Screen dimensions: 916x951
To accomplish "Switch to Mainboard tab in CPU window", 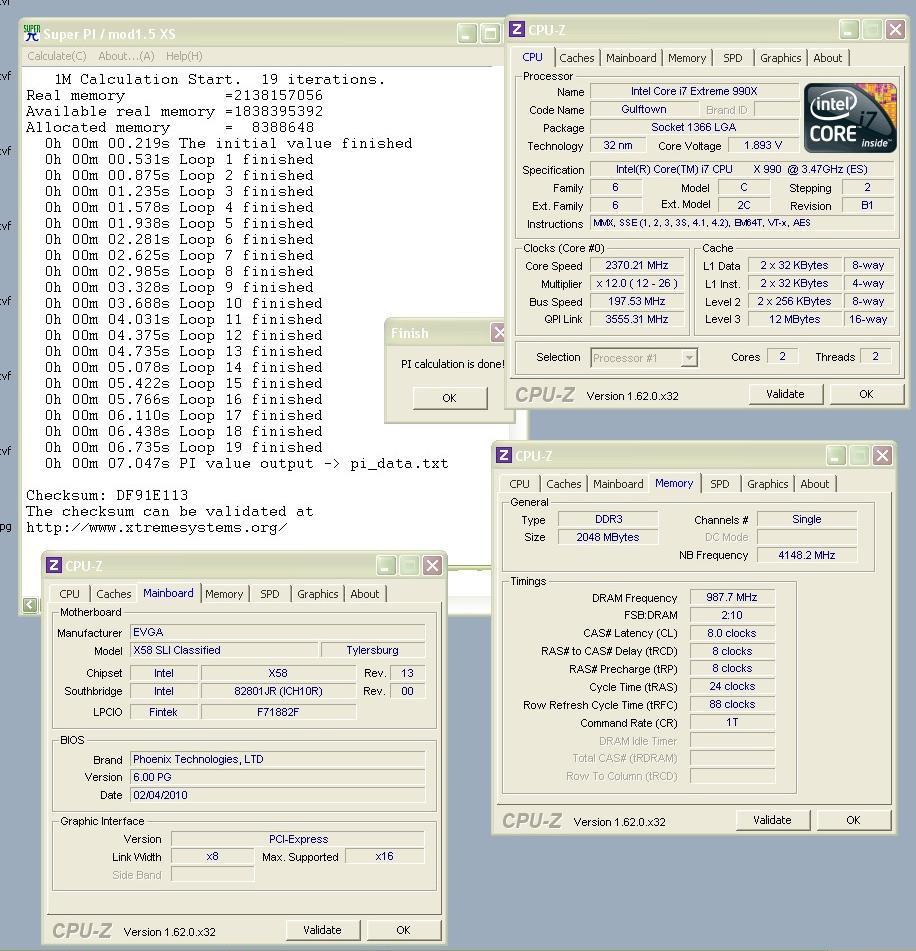I will 631,58.
